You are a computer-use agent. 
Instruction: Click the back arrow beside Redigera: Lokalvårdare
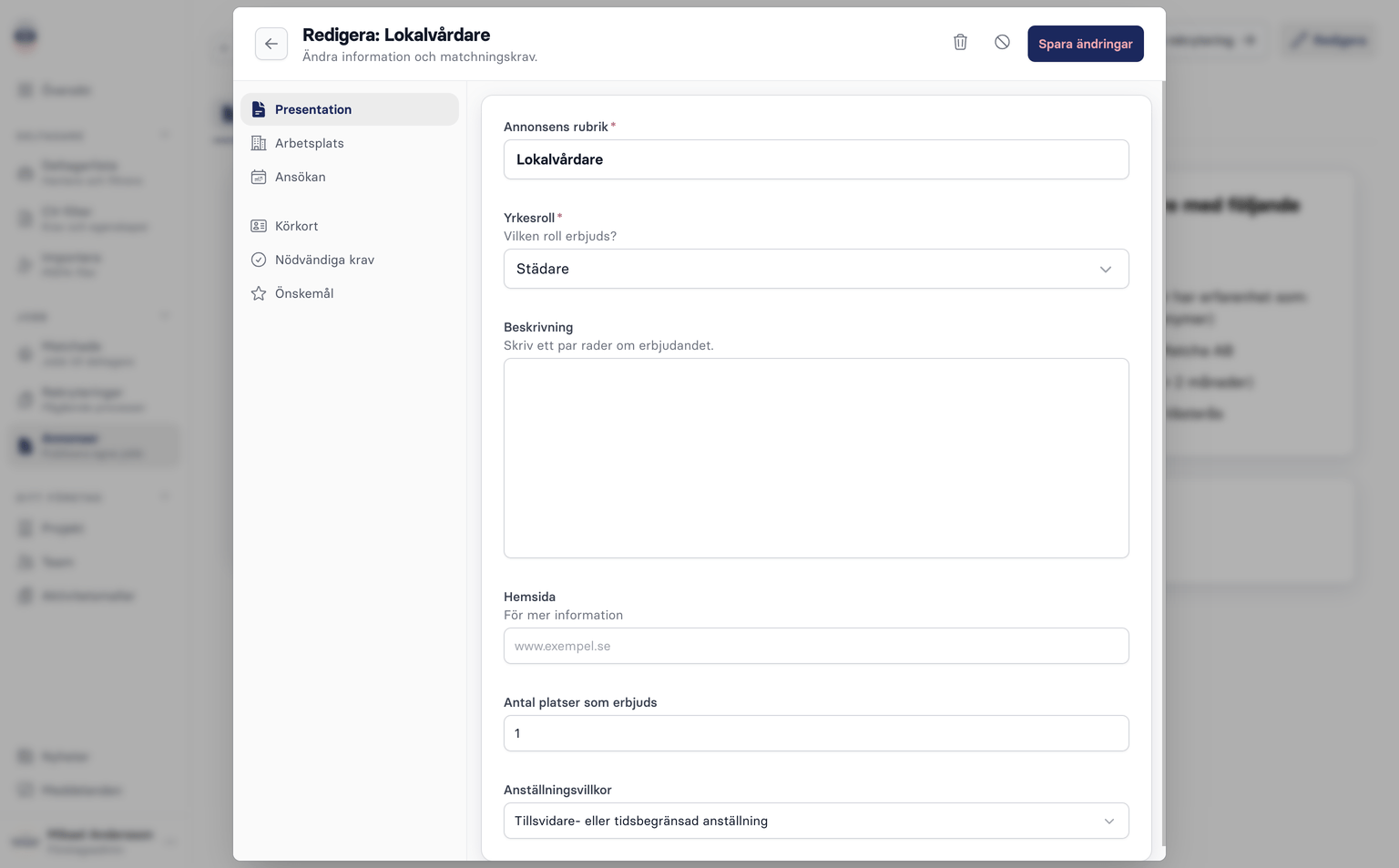pyautogui.click(x=271, y=43)
